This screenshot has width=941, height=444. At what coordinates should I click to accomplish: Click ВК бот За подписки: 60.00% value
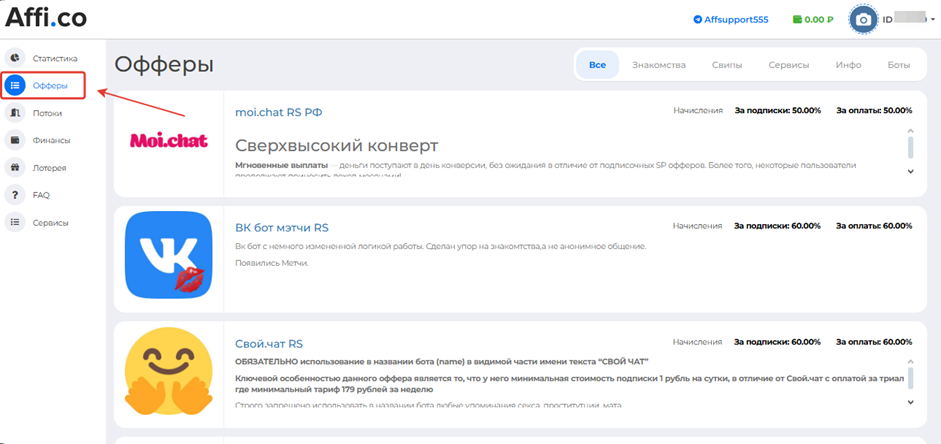(x=777, y=226)
